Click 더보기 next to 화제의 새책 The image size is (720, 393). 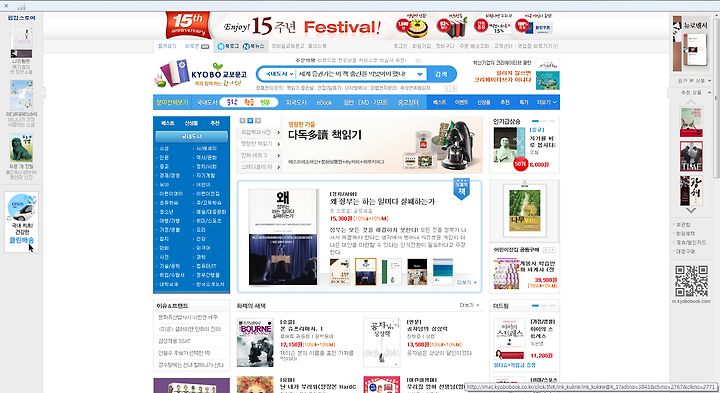tap(469, 305)
